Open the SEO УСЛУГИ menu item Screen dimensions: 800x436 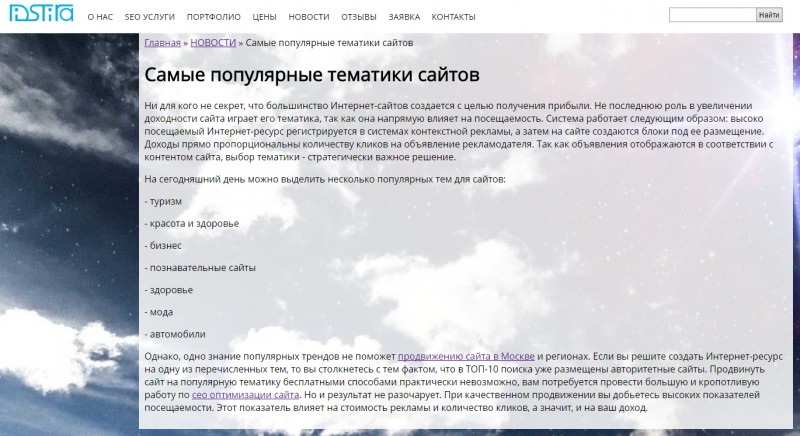(149, 17)
